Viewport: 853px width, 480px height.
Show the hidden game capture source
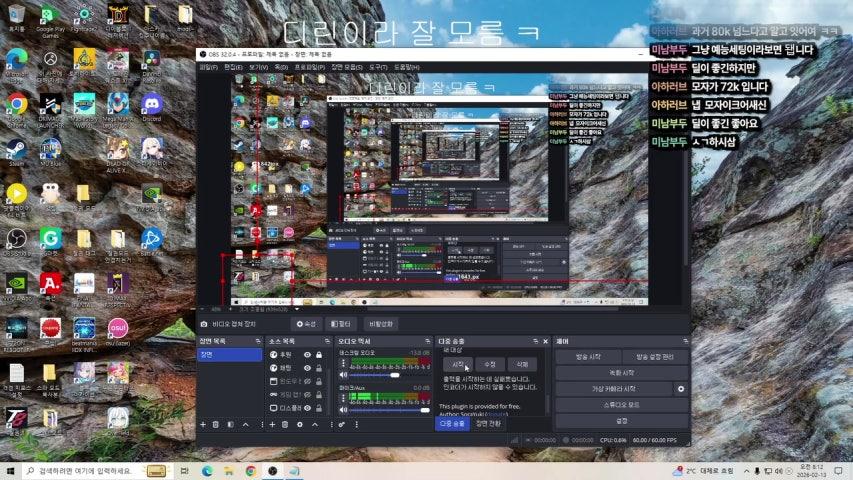pos(307,395)
